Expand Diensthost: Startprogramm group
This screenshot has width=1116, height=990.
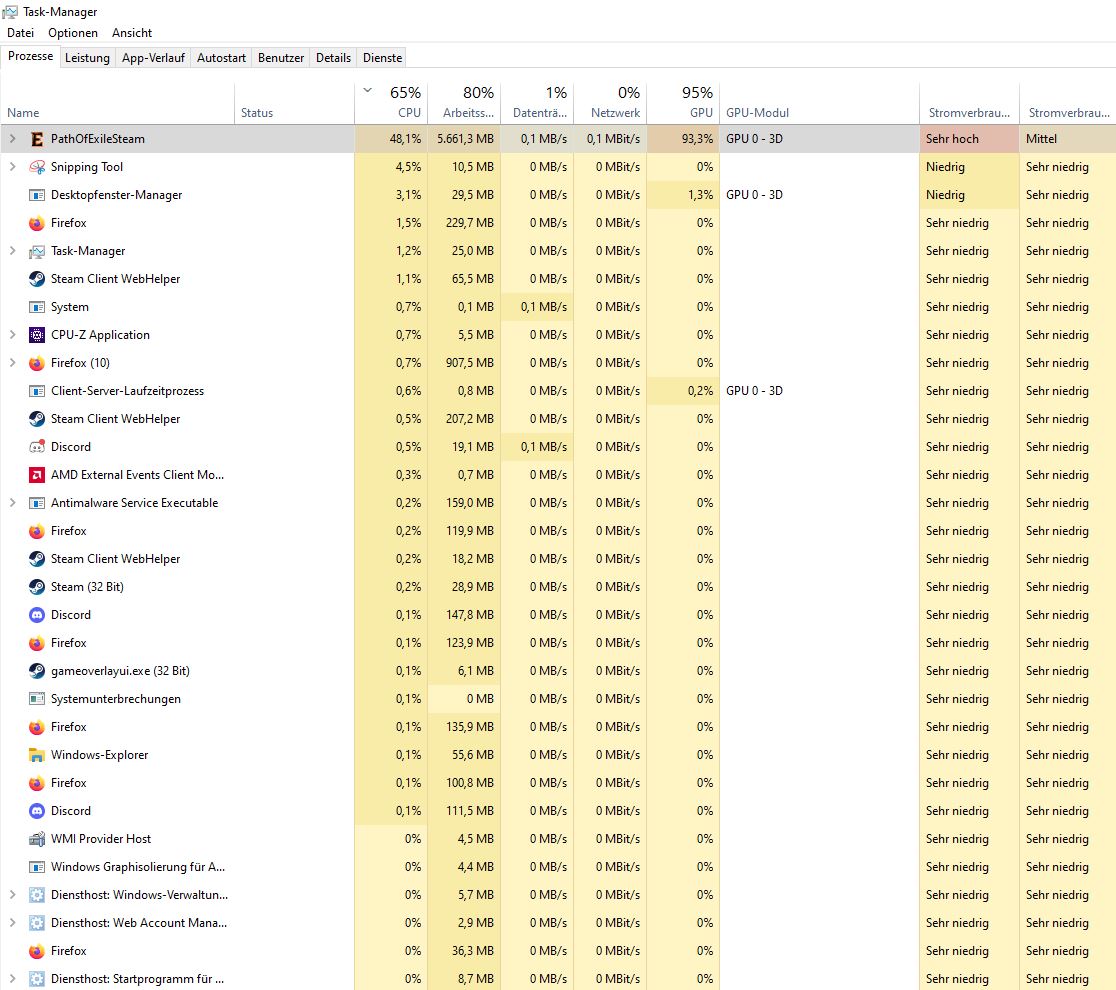[13, 979]
